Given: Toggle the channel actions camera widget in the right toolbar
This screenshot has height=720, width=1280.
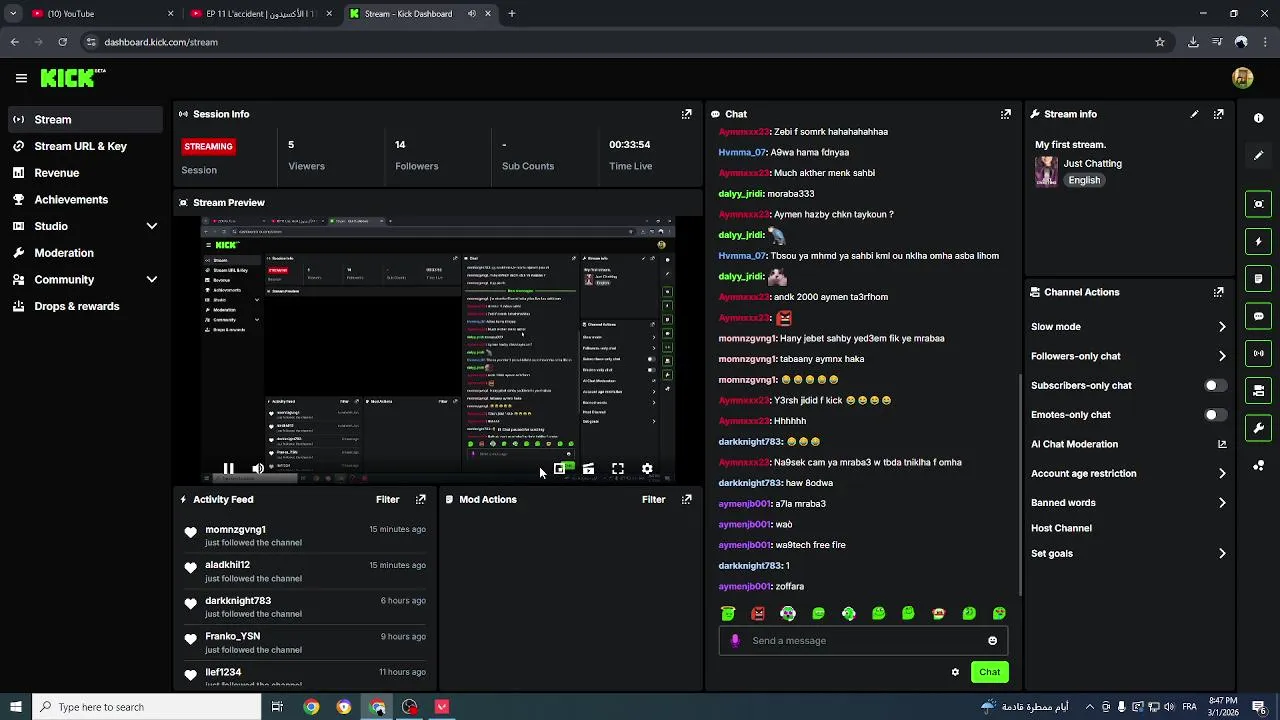Looking at the screenshot, I should (x=1258, y=391).
